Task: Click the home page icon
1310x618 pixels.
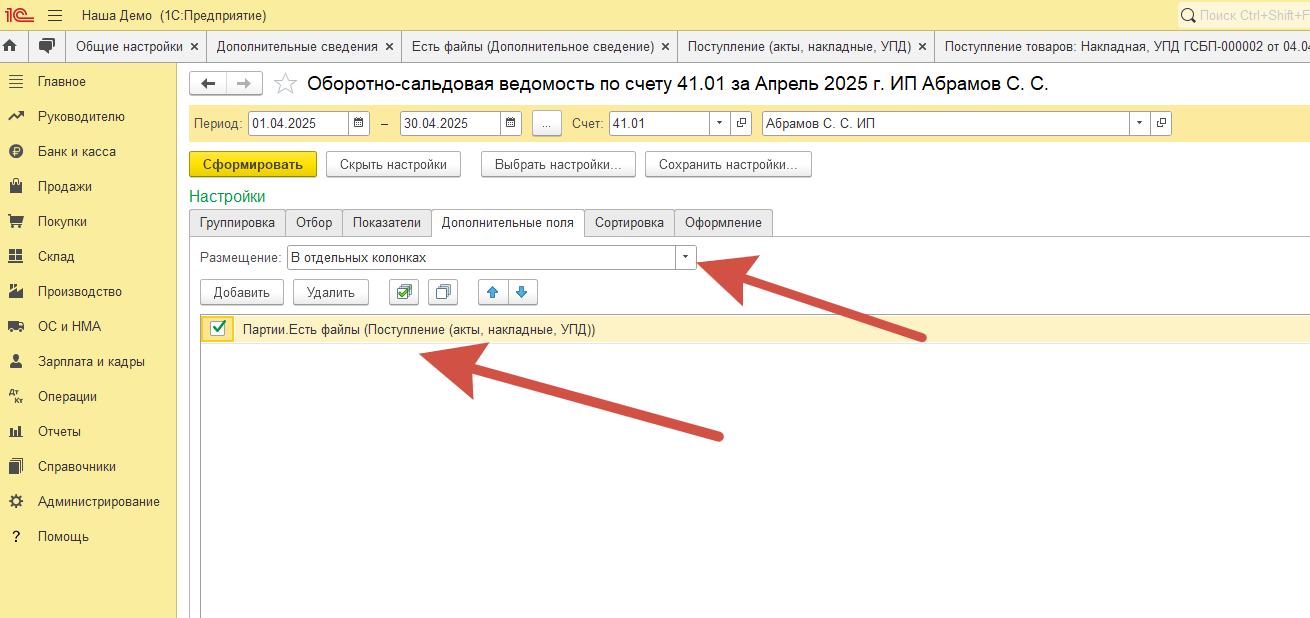Action: pyautogui.click(x=10, y=46)
